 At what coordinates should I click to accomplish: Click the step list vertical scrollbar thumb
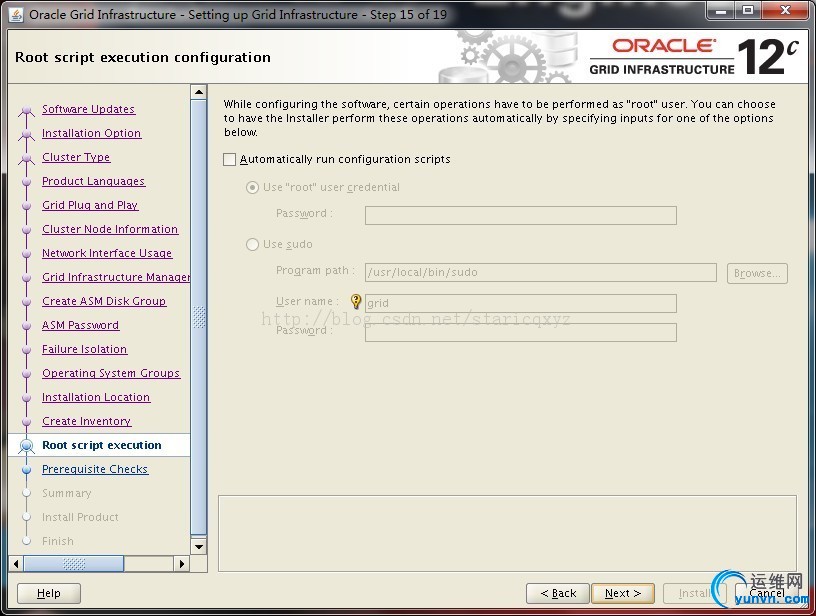[x=199, y=317]
